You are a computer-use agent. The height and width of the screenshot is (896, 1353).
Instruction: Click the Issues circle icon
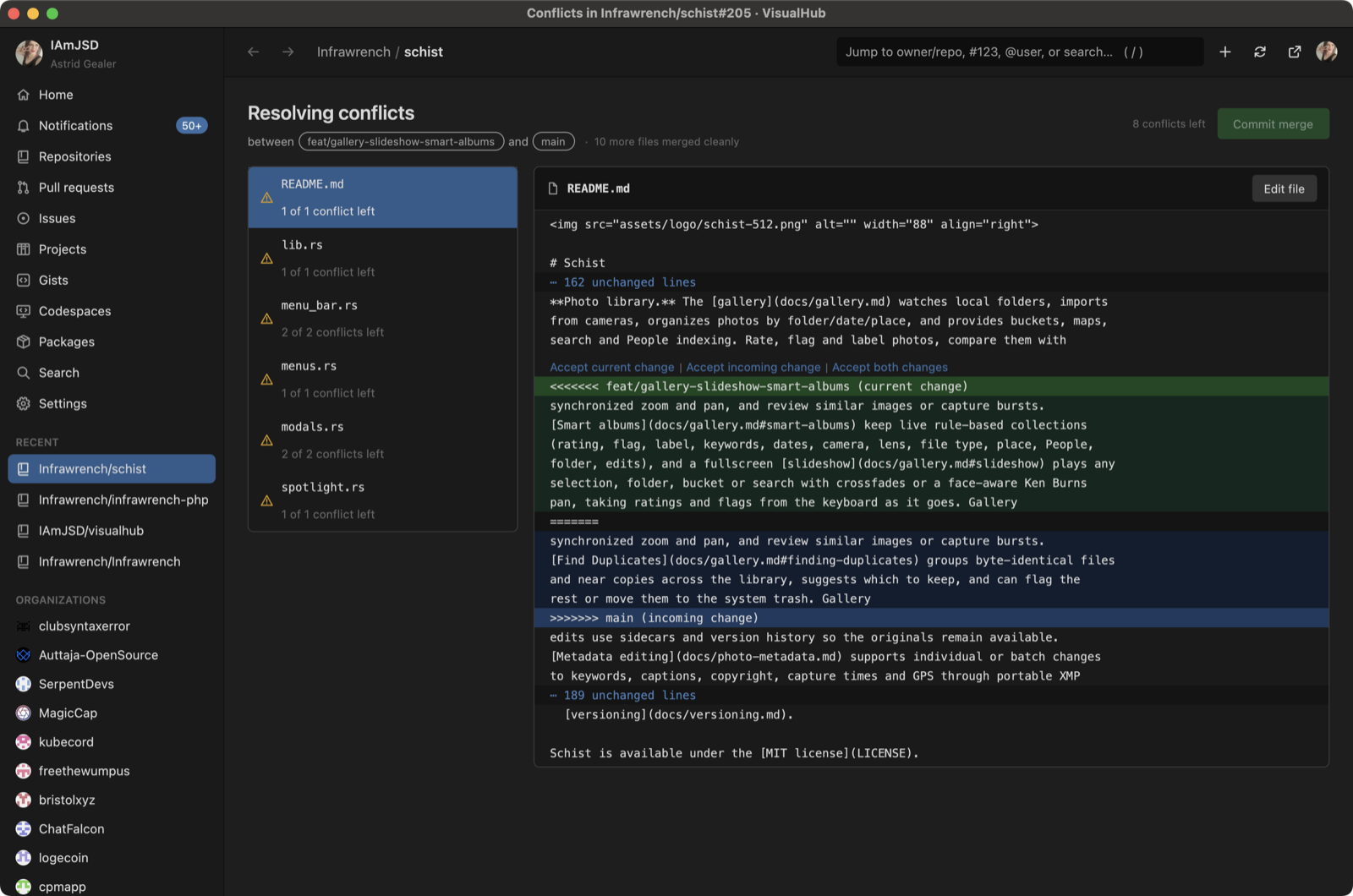click(x=24, y=218)
